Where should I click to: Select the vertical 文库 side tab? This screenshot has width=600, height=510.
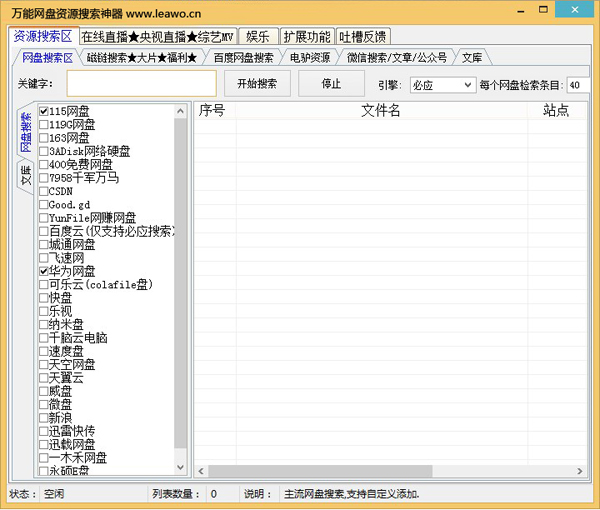tap(26, 176)
